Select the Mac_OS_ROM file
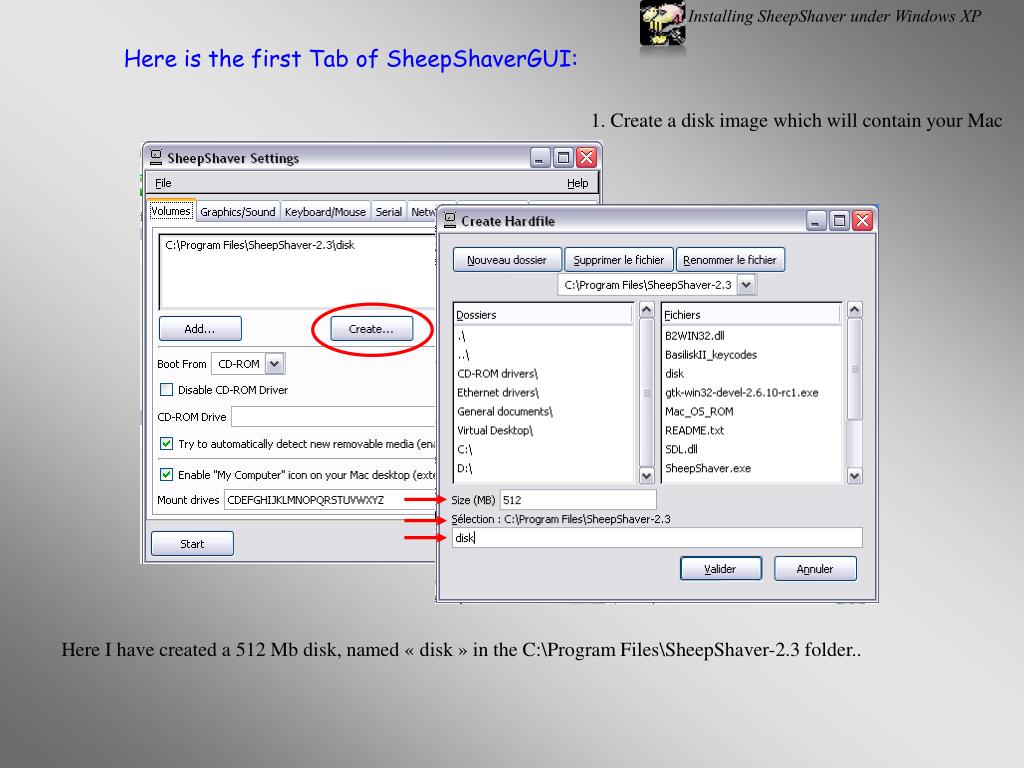 click(699, 411)
